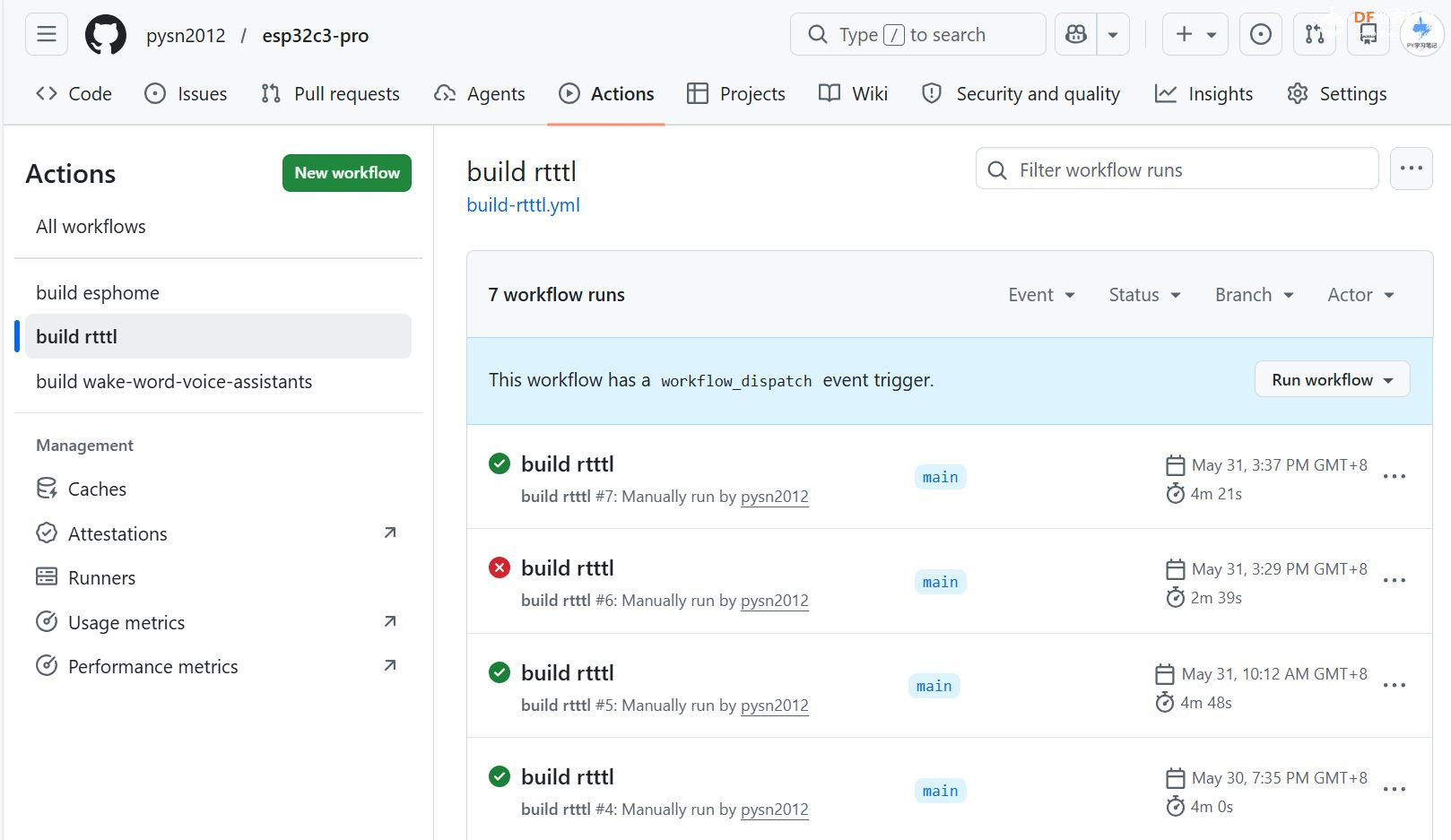Go to GitHub homepage via Octocat logo

(x=106, y=35)
